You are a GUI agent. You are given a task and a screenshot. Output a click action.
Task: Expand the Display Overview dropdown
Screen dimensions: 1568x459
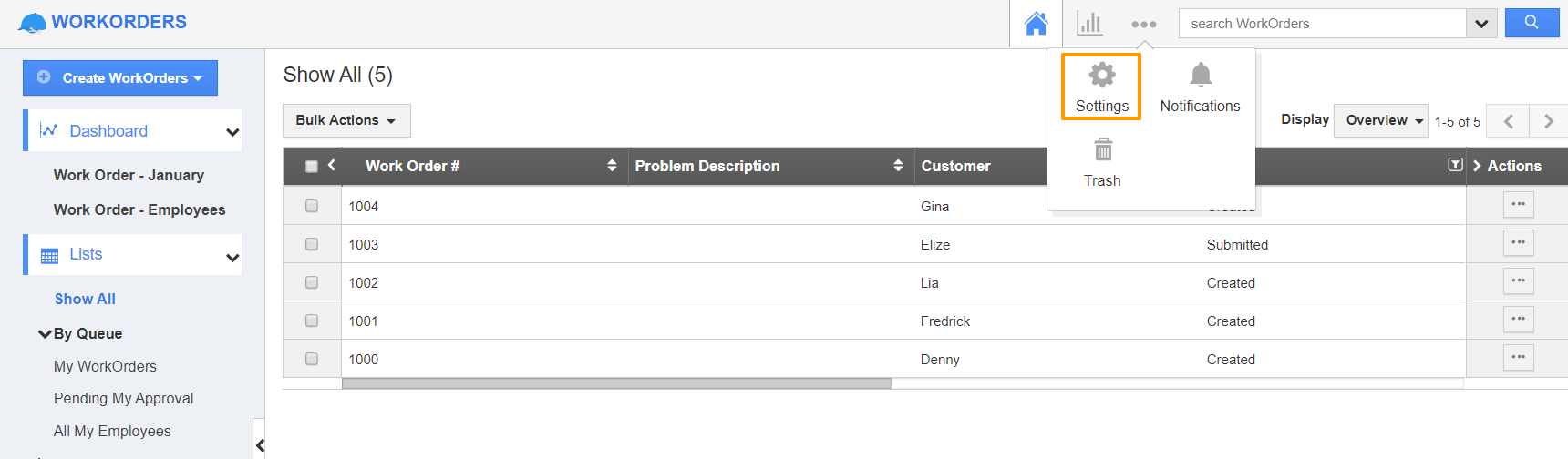tap(1380, 120)
